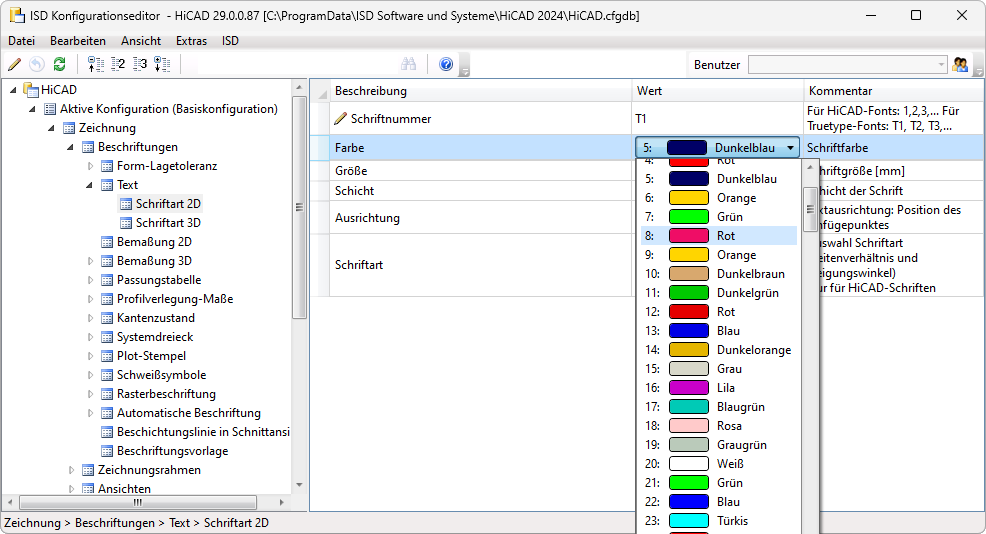This screenshot has height=534, width=986.
Task: Click the T1 value of Schriftnummer
Action: pyautogui.click(x=641, y=118)
